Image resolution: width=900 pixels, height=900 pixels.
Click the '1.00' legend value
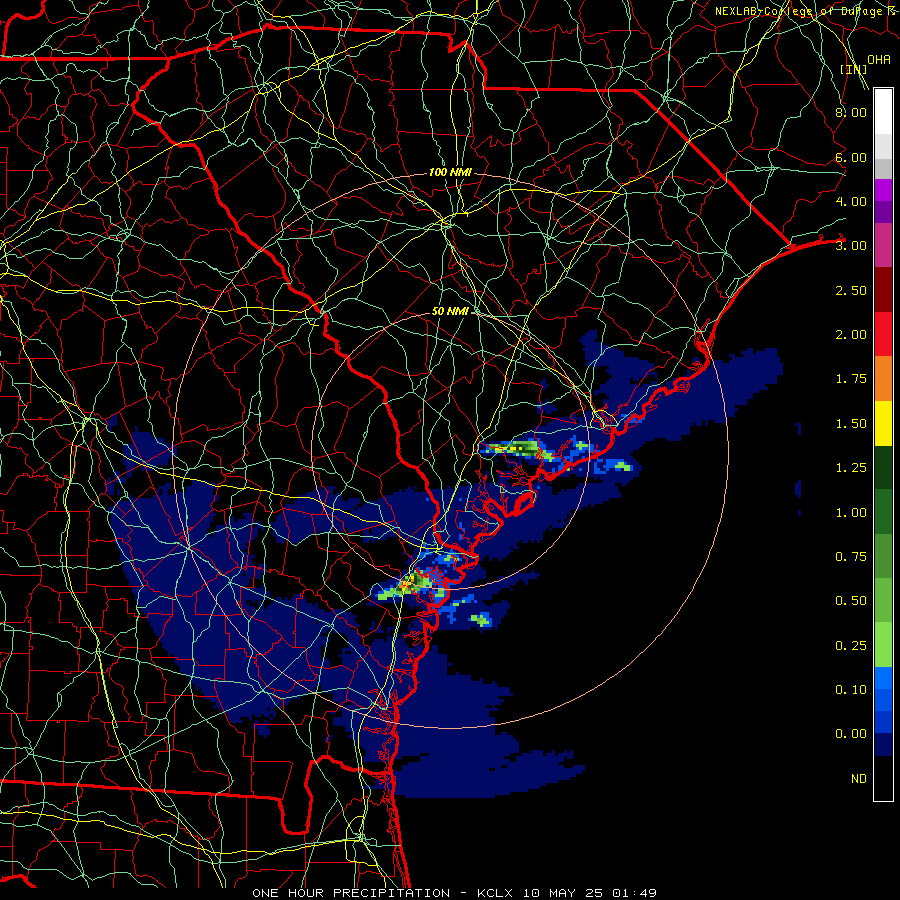point(851,513)
